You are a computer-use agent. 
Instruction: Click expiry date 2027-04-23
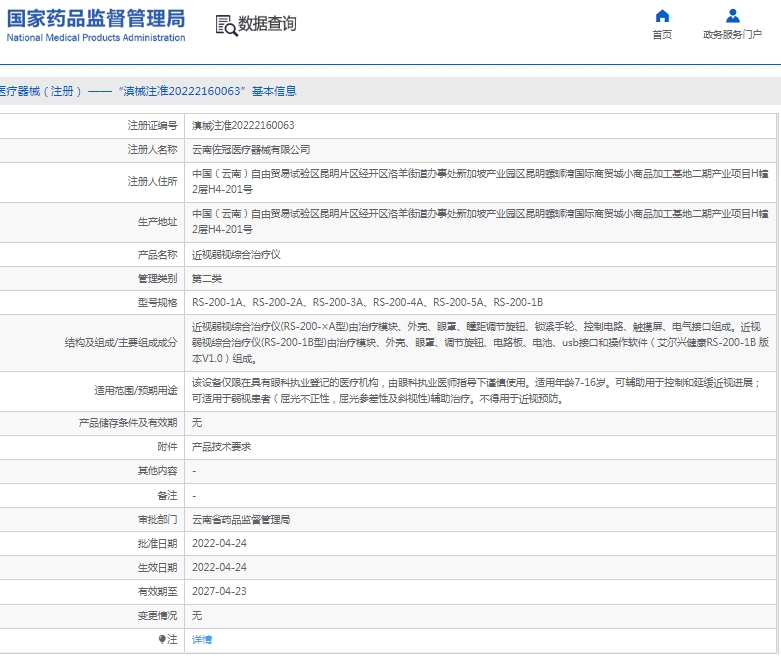219,591
